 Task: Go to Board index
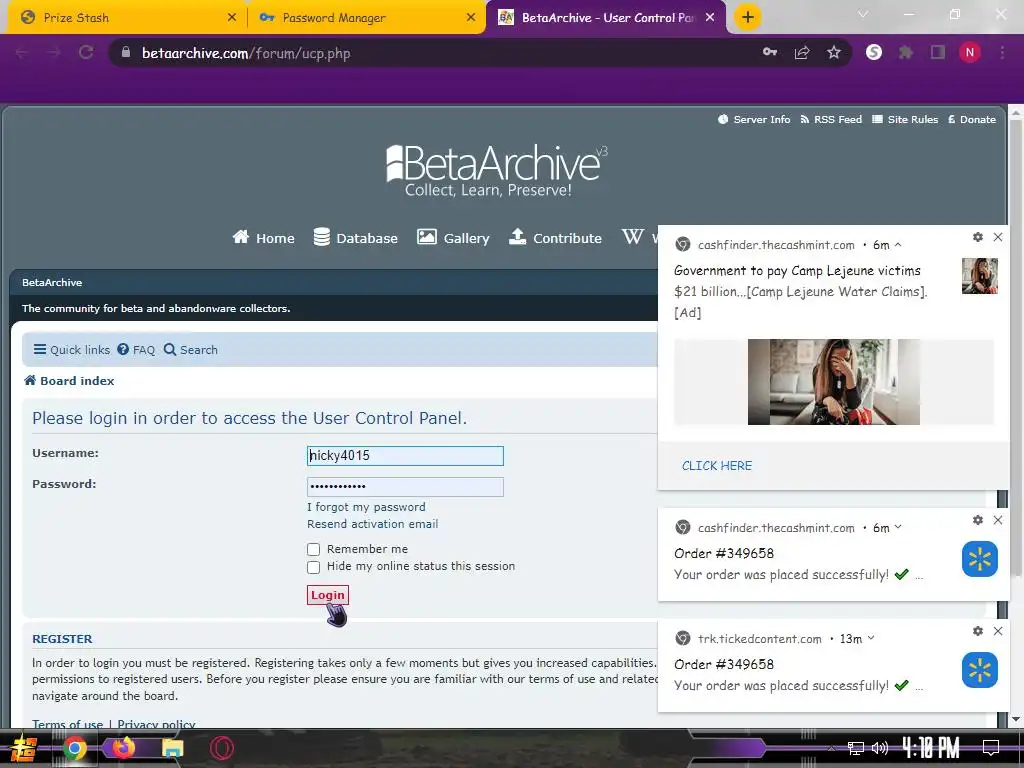pos(69,381)
